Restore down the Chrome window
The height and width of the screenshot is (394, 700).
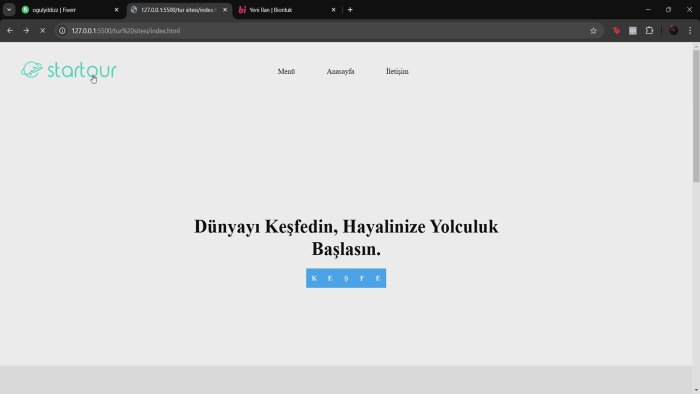click(668, 9)
